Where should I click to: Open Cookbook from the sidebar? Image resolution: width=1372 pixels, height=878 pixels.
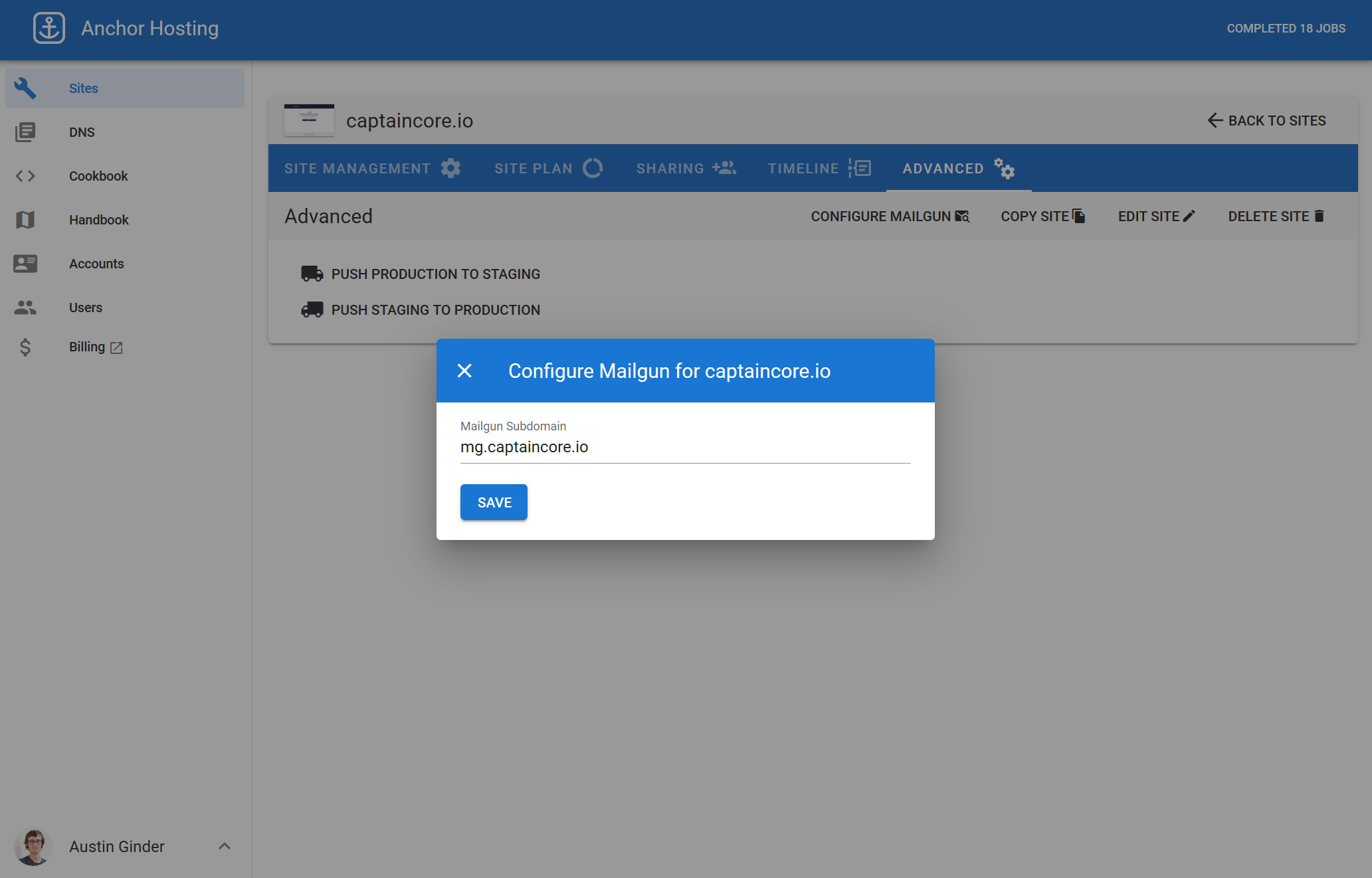point(125,176)
